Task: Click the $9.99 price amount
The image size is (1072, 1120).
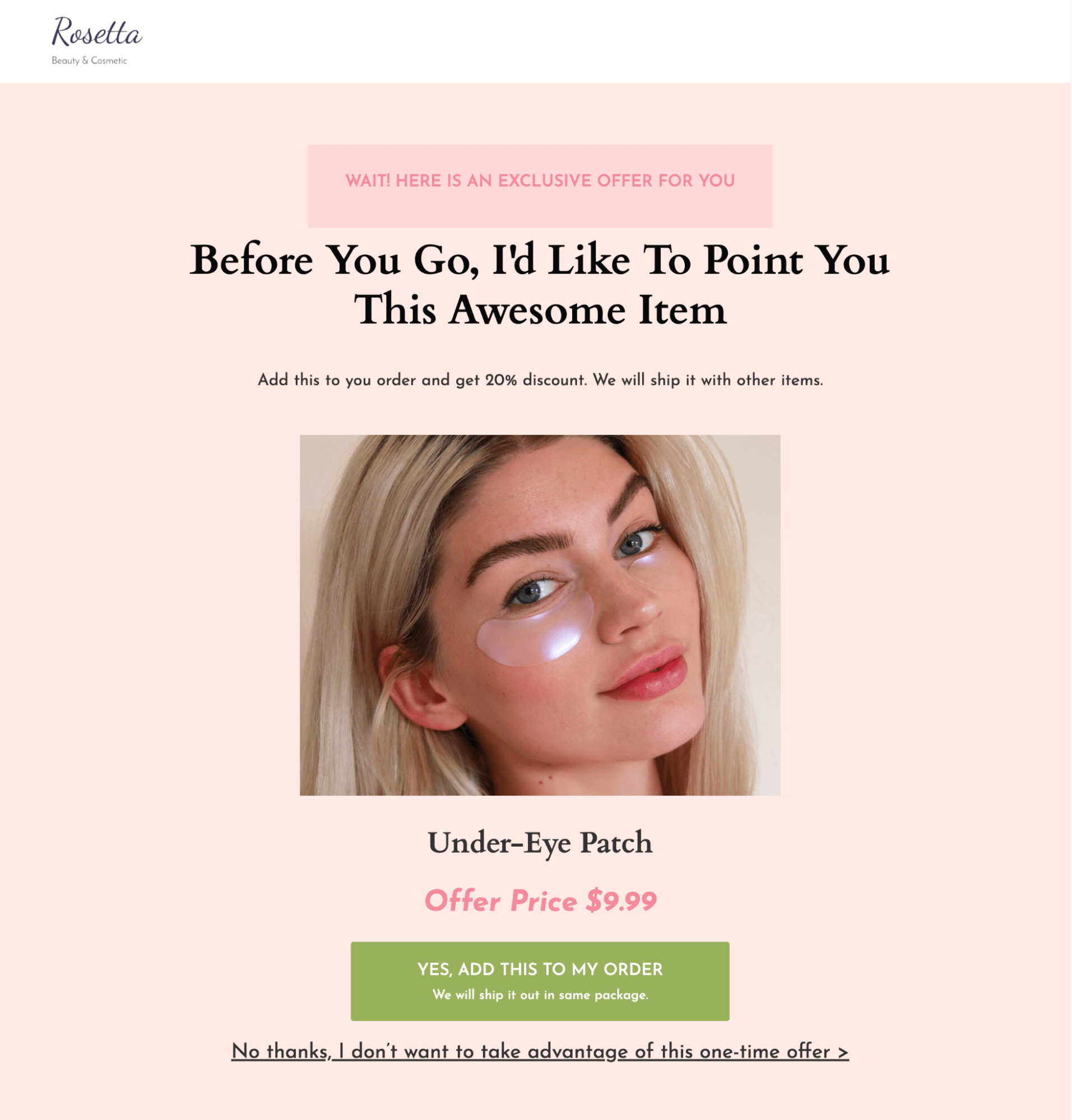Action: (621, 901)
